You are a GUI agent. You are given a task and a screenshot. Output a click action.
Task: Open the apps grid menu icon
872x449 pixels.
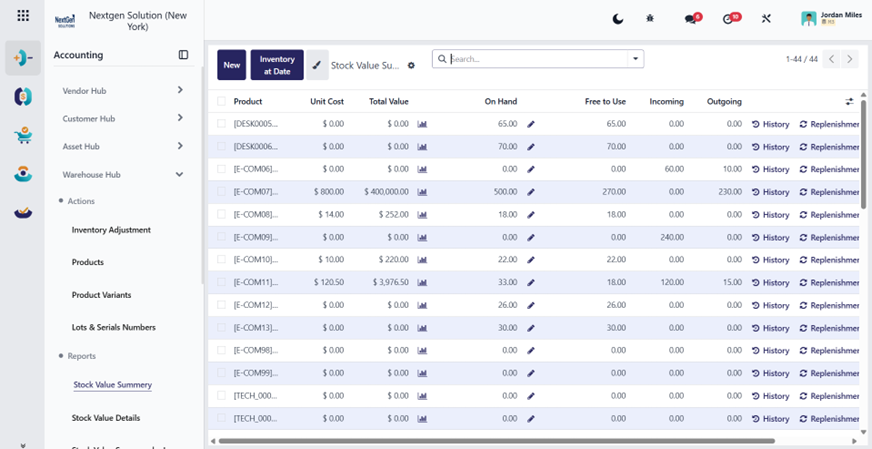23,16
